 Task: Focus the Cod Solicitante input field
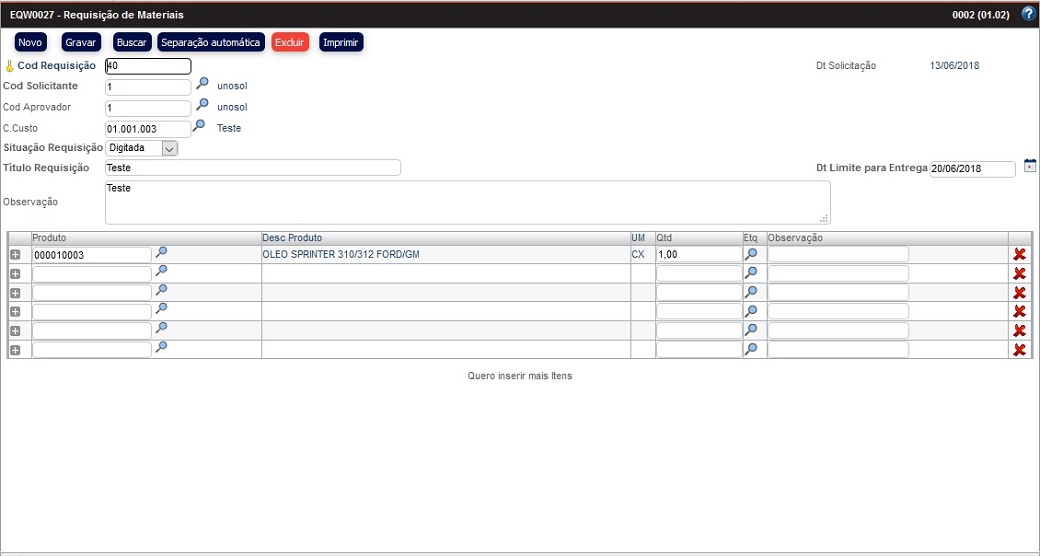click(148, 87)
